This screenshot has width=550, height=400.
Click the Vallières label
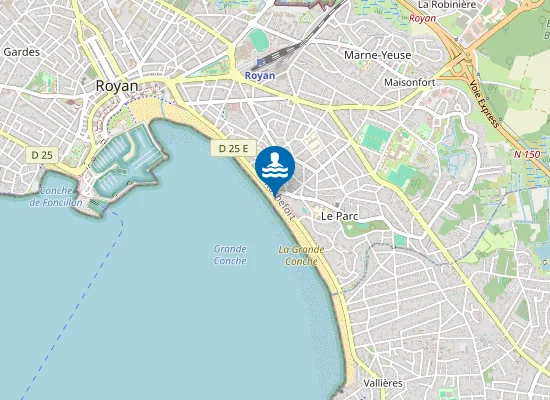[383, 383]
